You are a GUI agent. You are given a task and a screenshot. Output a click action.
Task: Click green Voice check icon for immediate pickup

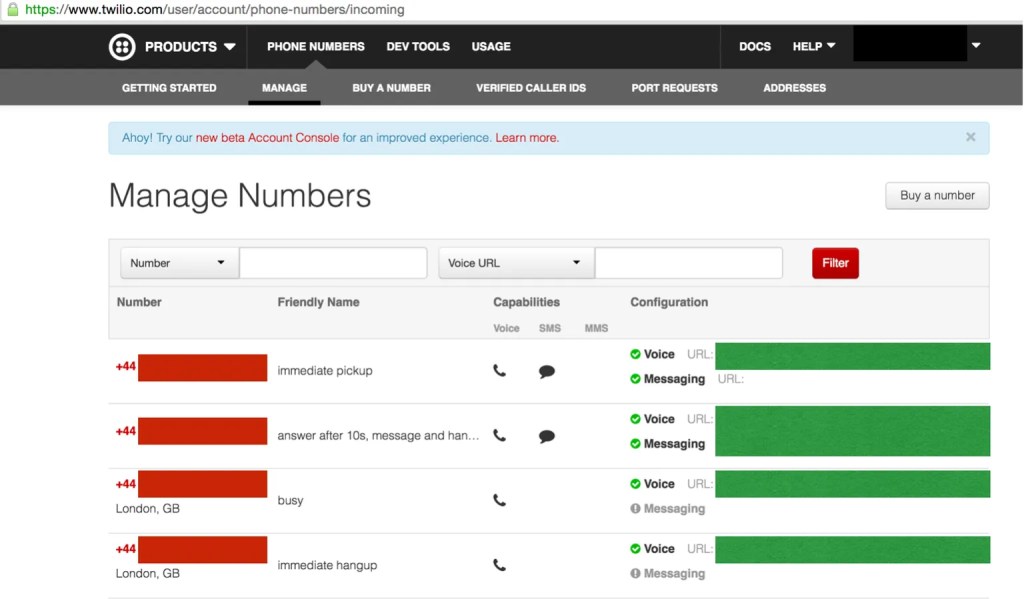[x=635, y=354]
